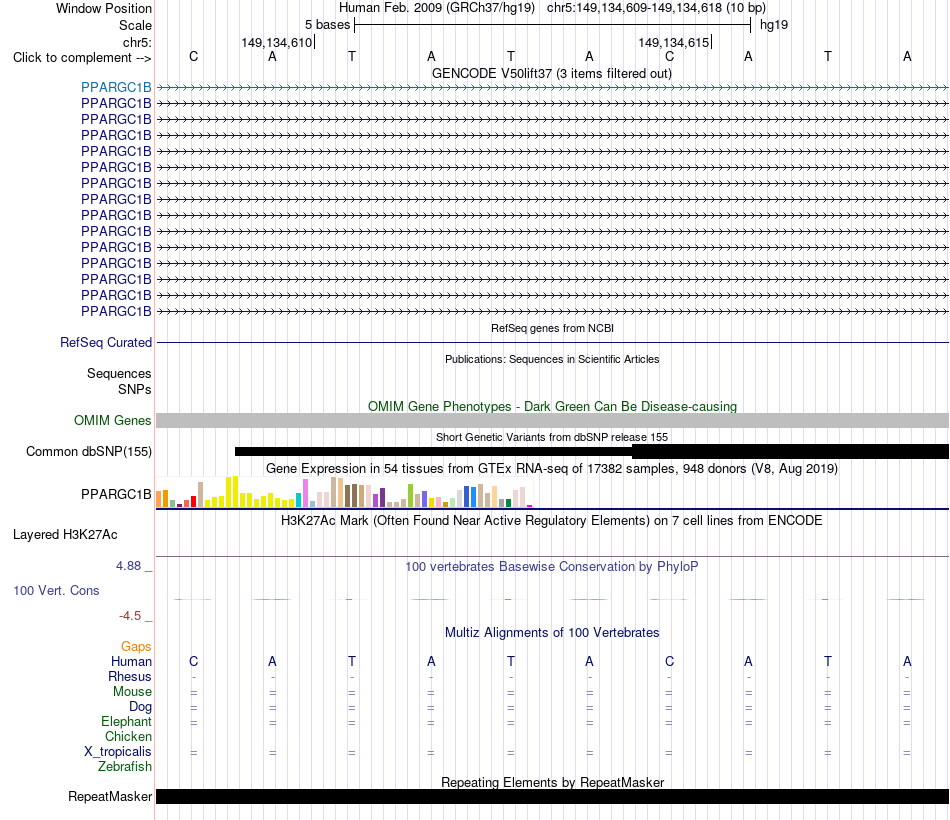The height and width of the screenshot is (820, 950).
Task: Click the black RepeatMasker element bar
Action: coord(552,796)
